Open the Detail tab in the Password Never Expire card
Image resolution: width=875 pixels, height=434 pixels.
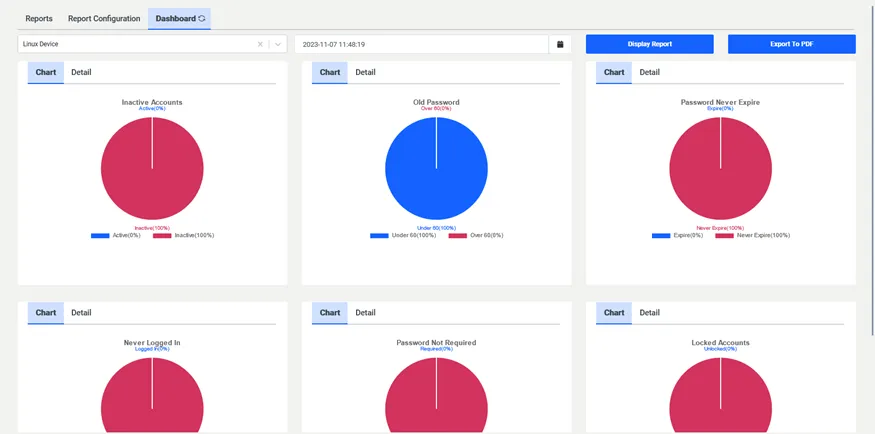click(650, 72)
